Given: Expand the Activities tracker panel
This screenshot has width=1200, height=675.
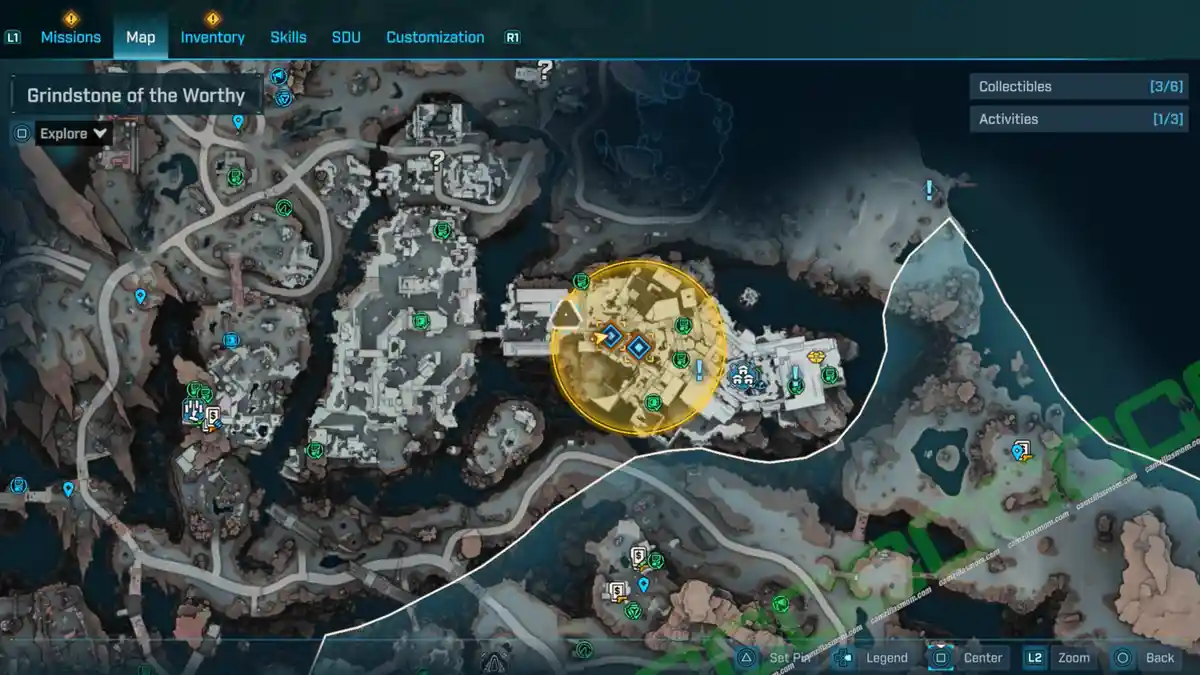Looking at the screenshot, I should 1064,119.
